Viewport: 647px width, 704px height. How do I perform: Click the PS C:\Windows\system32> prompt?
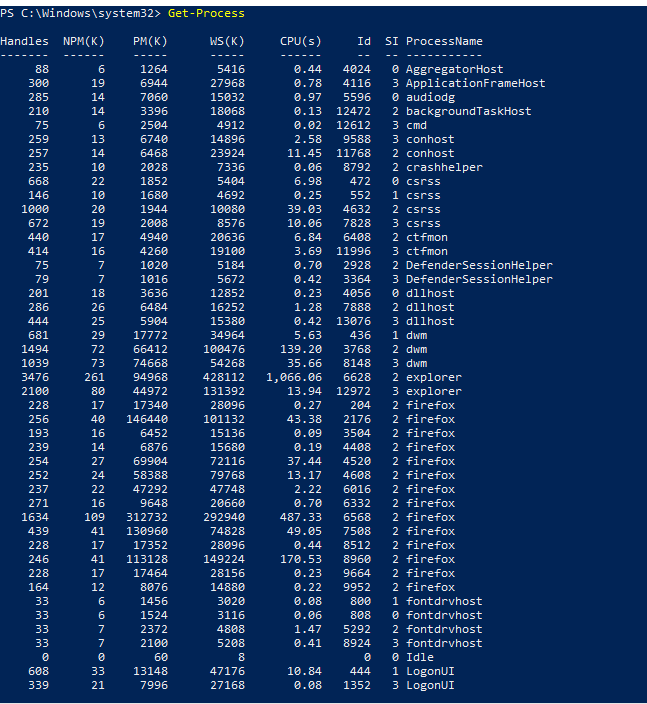80,13
